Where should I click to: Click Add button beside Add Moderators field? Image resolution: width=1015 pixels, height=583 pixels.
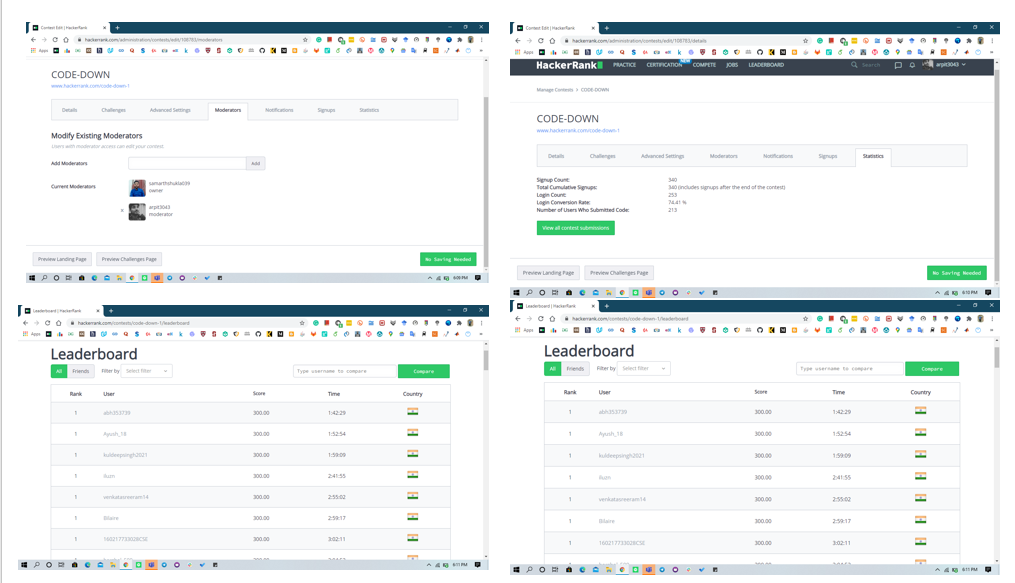[256, 163]
